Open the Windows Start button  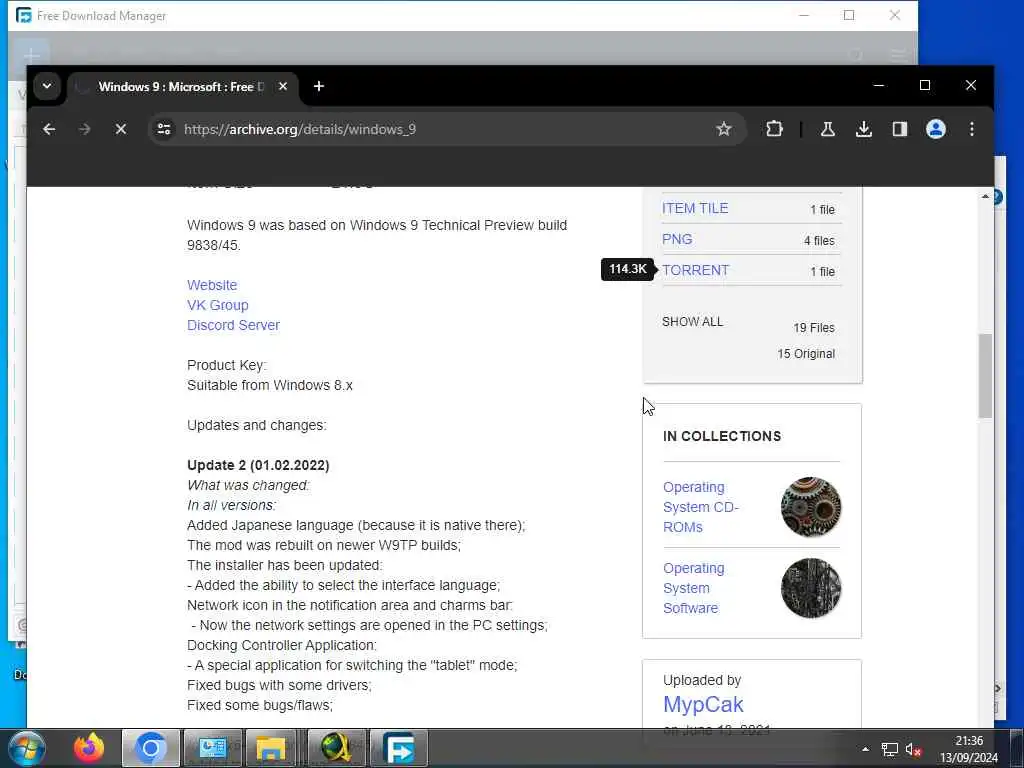27,748
